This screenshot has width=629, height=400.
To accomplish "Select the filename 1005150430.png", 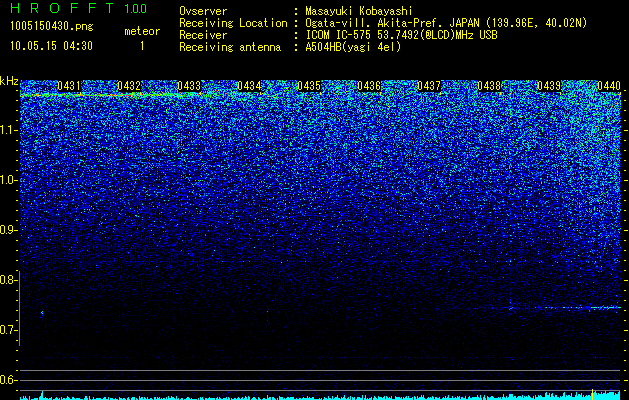I will point(52,27).
